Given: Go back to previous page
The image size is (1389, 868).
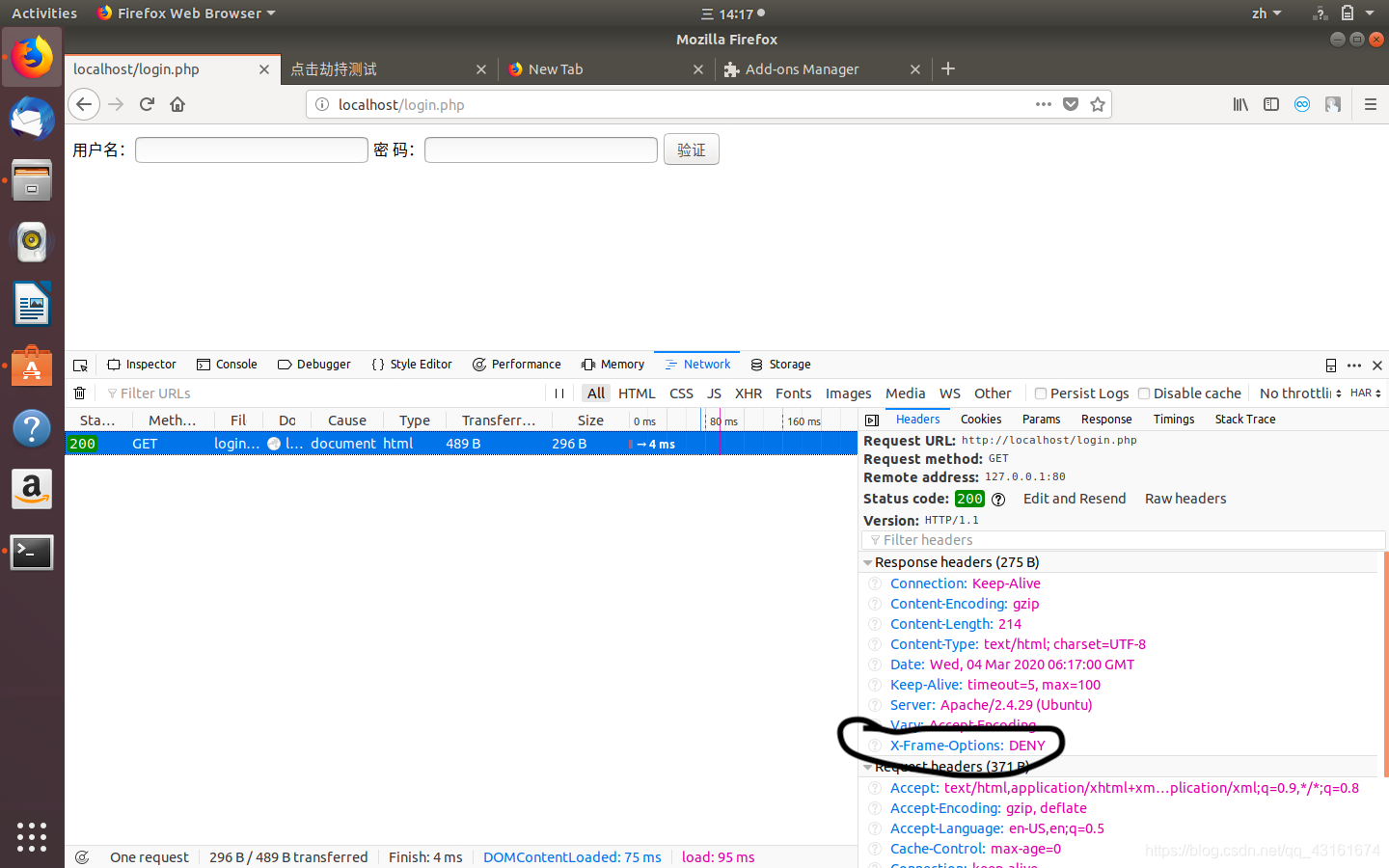Looking at the screenshot, I should [84, 104].
